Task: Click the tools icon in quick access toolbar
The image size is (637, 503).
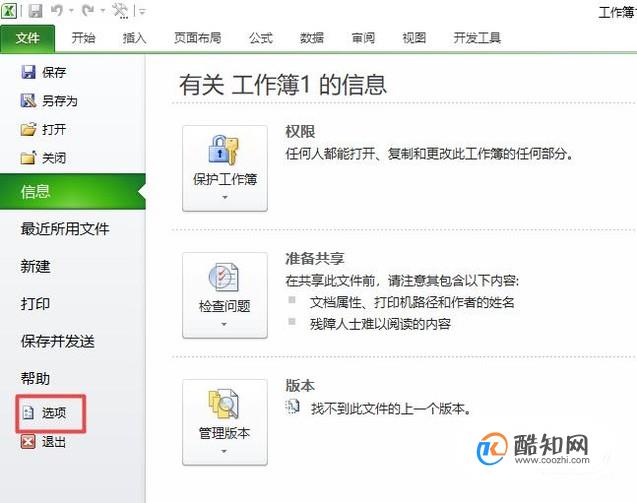Action: (x=120, y=11)
